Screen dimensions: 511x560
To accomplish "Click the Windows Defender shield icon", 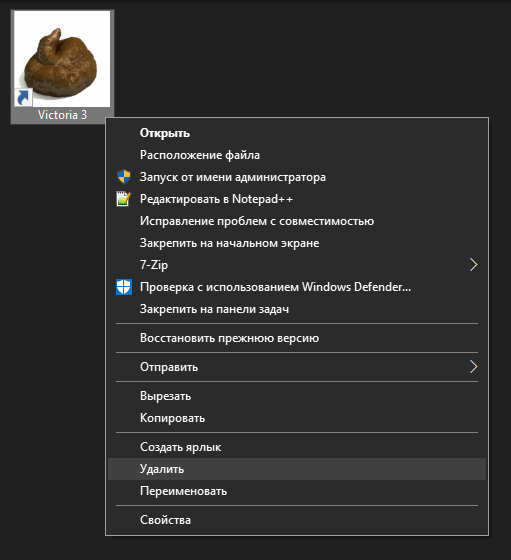I will coord(124,287).
